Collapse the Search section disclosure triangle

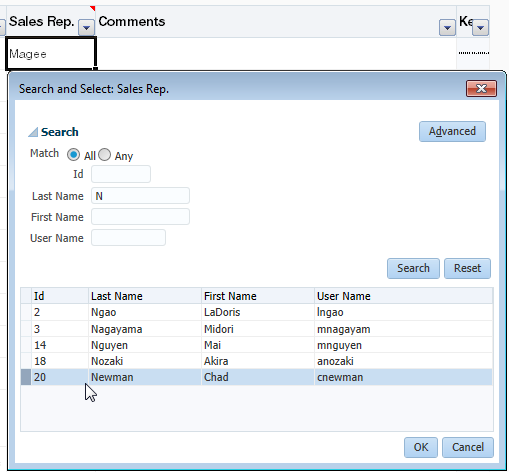point(33,132)
